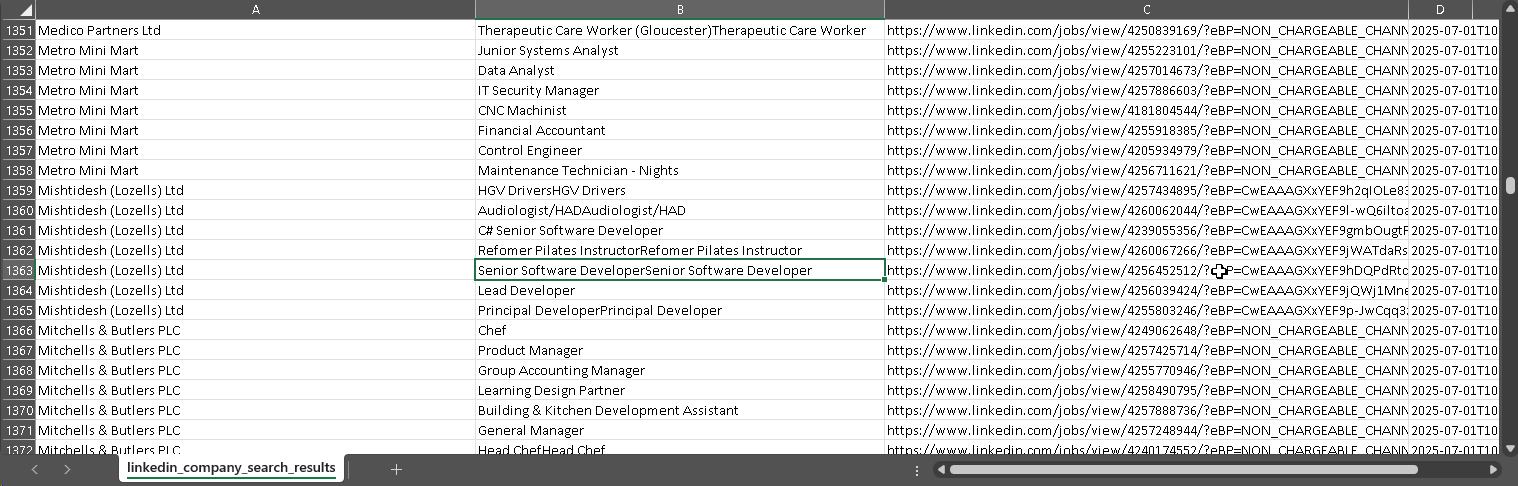Select Metro Mini Mart cell in row 1352
The width and height of the screenshot is (1518, 486).
(x=256, y=50)
